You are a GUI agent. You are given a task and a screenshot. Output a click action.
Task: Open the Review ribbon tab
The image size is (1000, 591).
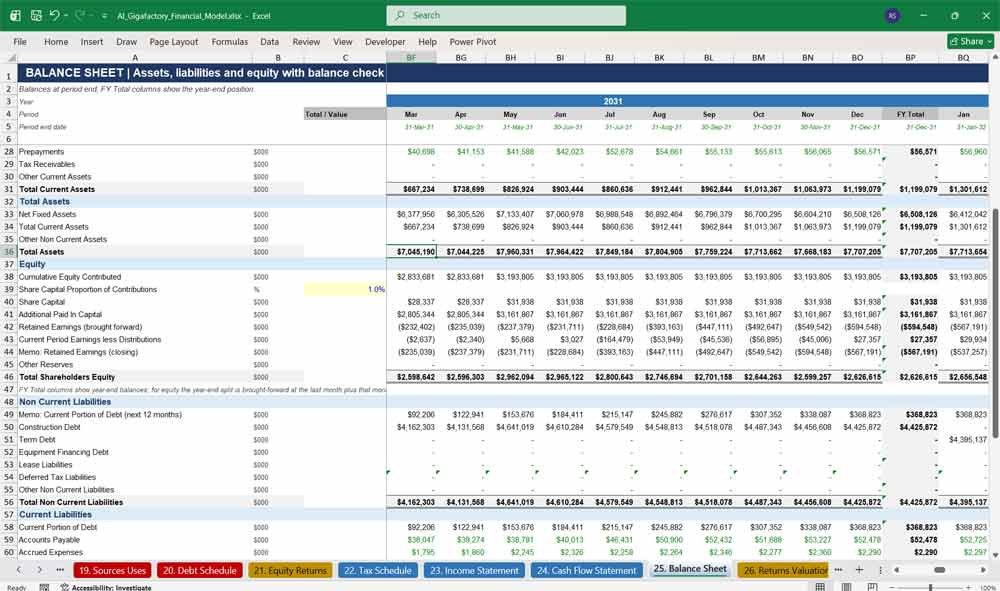tap(306, 41)
